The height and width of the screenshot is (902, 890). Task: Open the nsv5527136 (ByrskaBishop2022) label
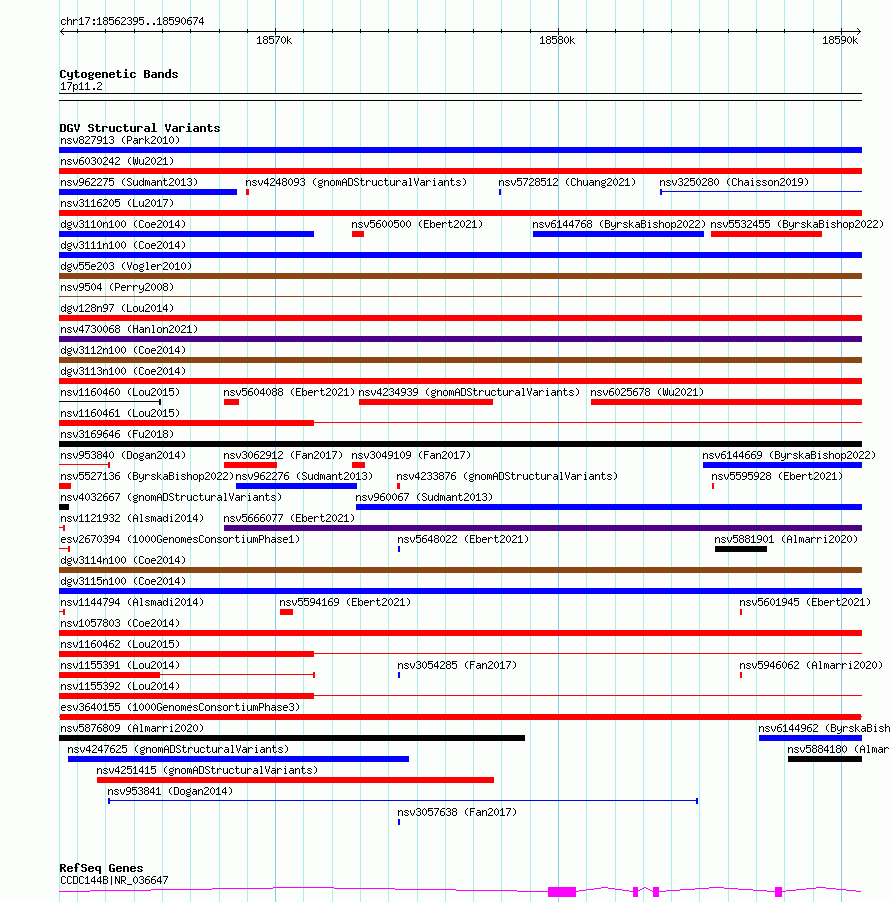[x=147, y=476]
